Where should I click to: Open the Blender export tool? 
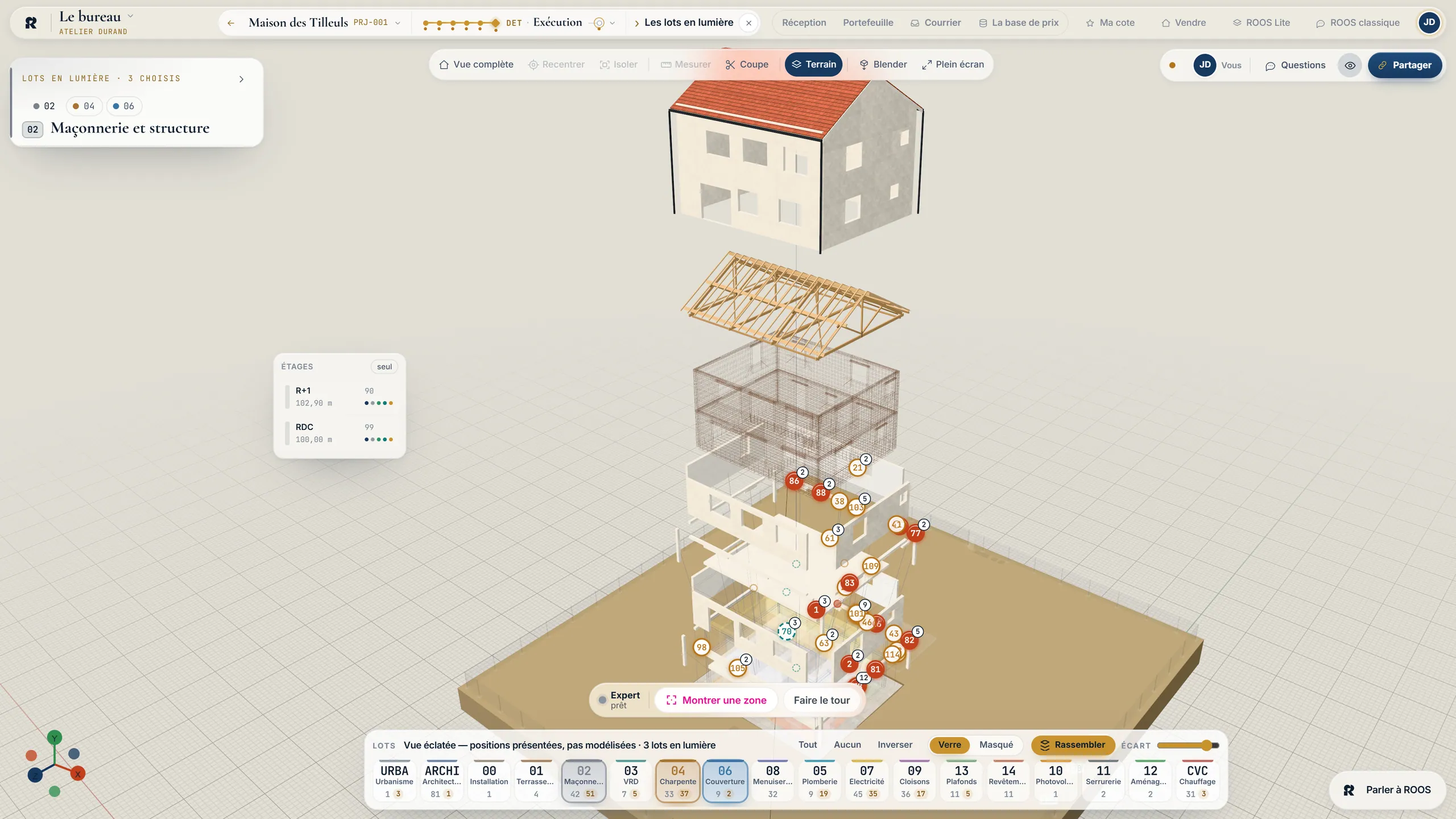(883, 65)
